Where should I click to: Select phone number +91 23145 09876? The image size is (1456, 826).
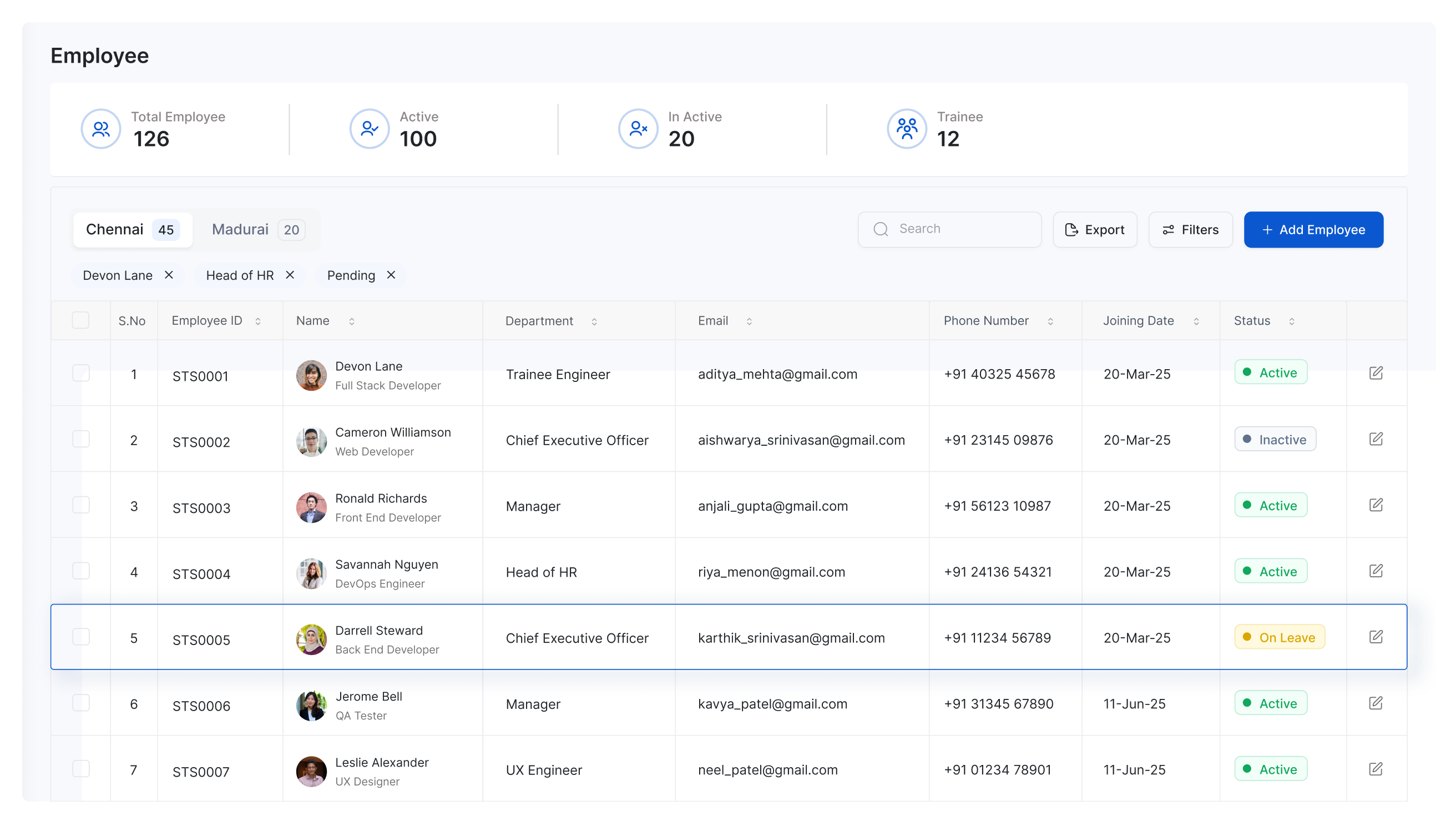point(998,440)
